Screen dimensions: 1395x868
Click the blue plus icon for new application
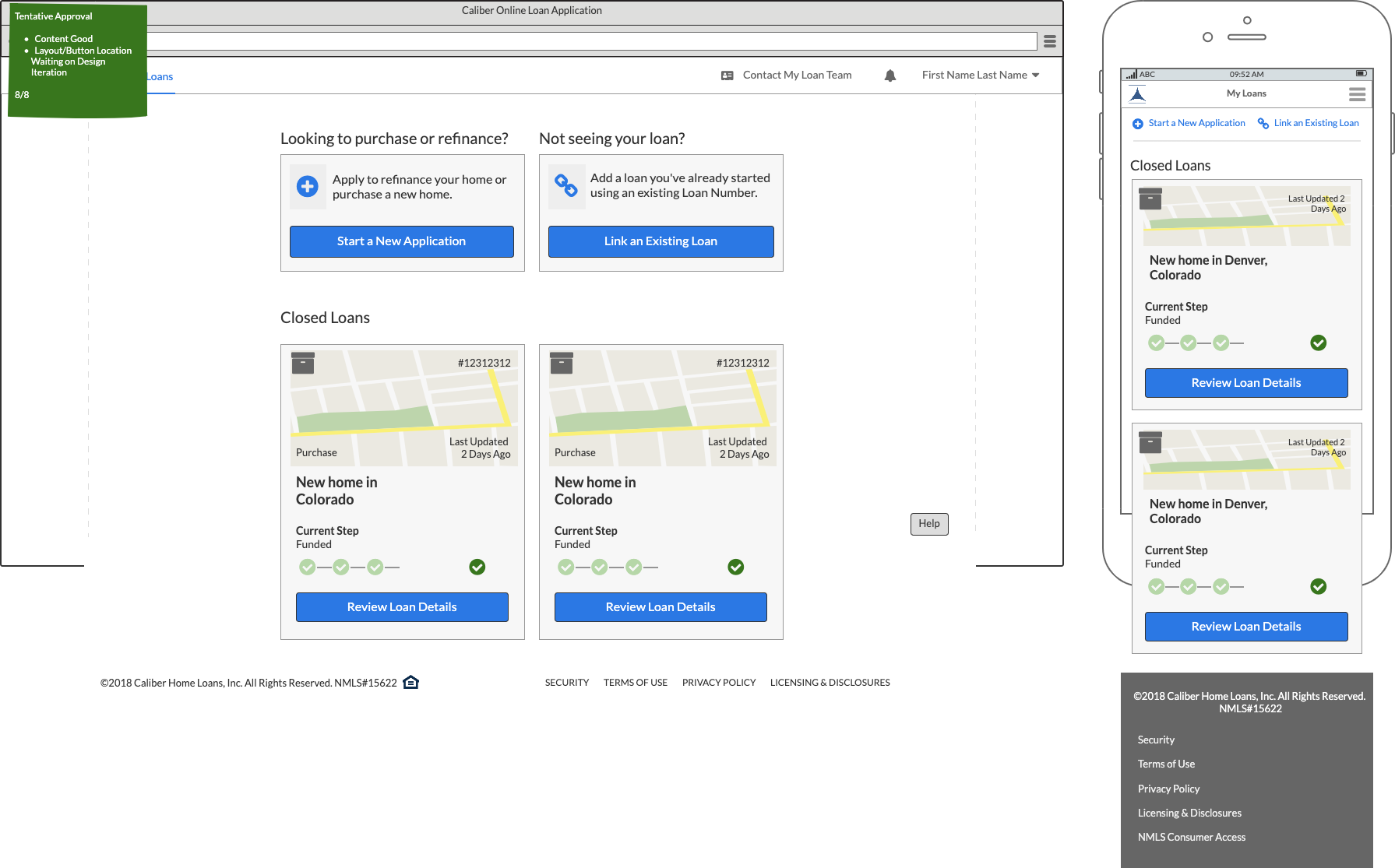pos(308,187)
